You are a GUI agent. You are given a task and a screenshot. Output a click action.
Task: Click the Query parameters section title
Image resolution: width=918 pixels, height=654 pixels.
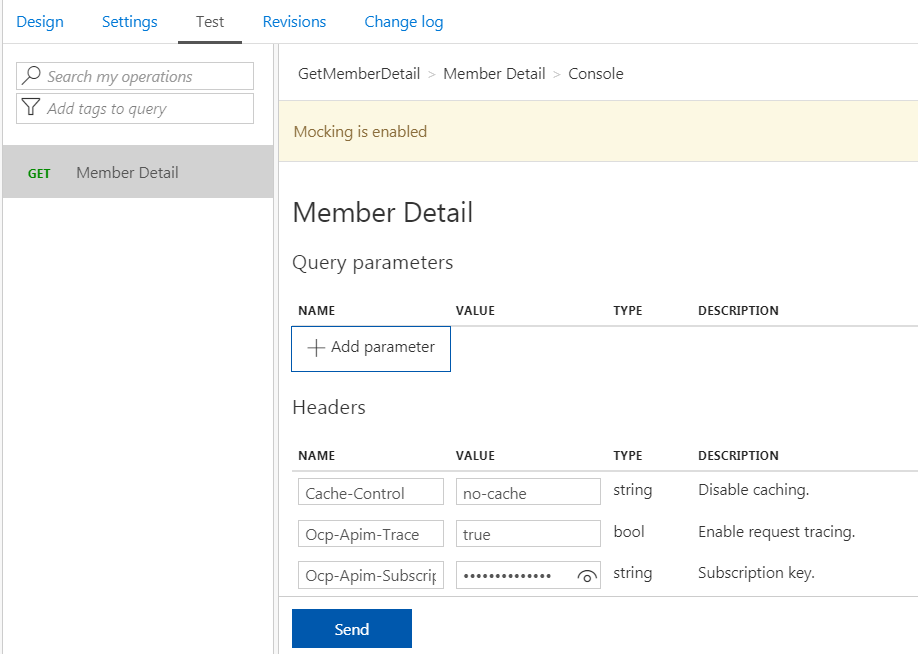[x=372, y=263]
